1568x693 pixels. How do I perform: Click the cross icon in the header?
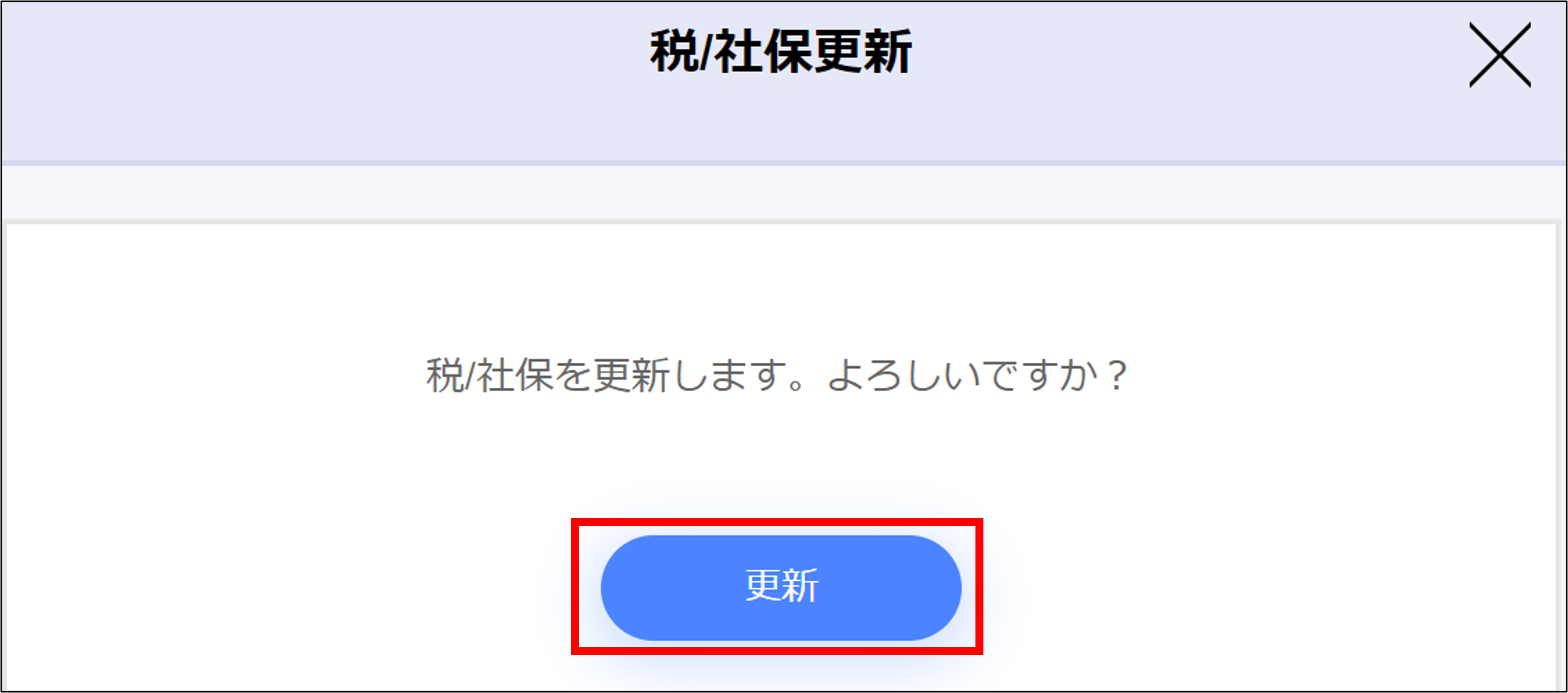pyautogui.click(x=1500, y=55)
